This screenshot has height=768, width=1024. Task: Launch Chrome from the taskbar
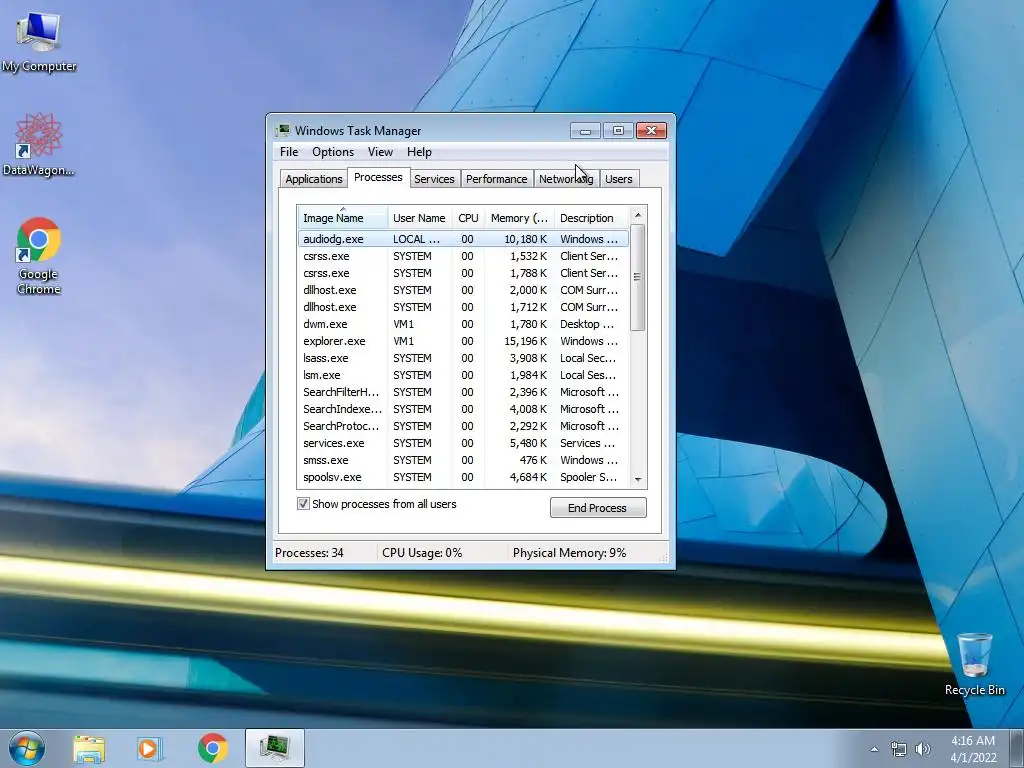pos(212,748)
